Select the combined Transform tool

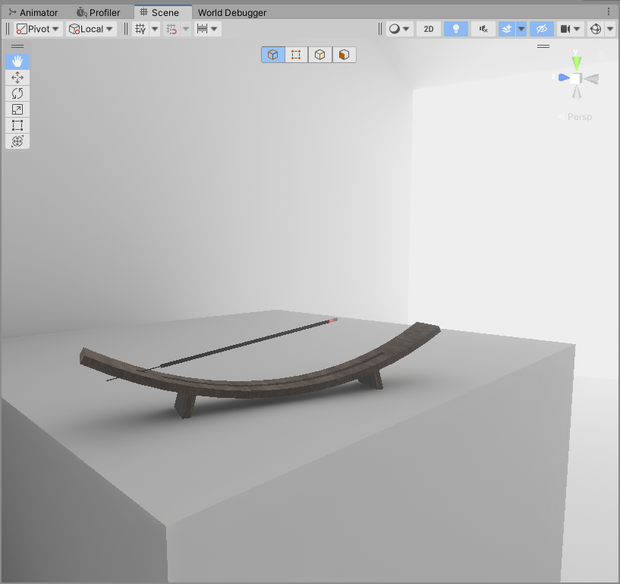click(x=17, y=141)
